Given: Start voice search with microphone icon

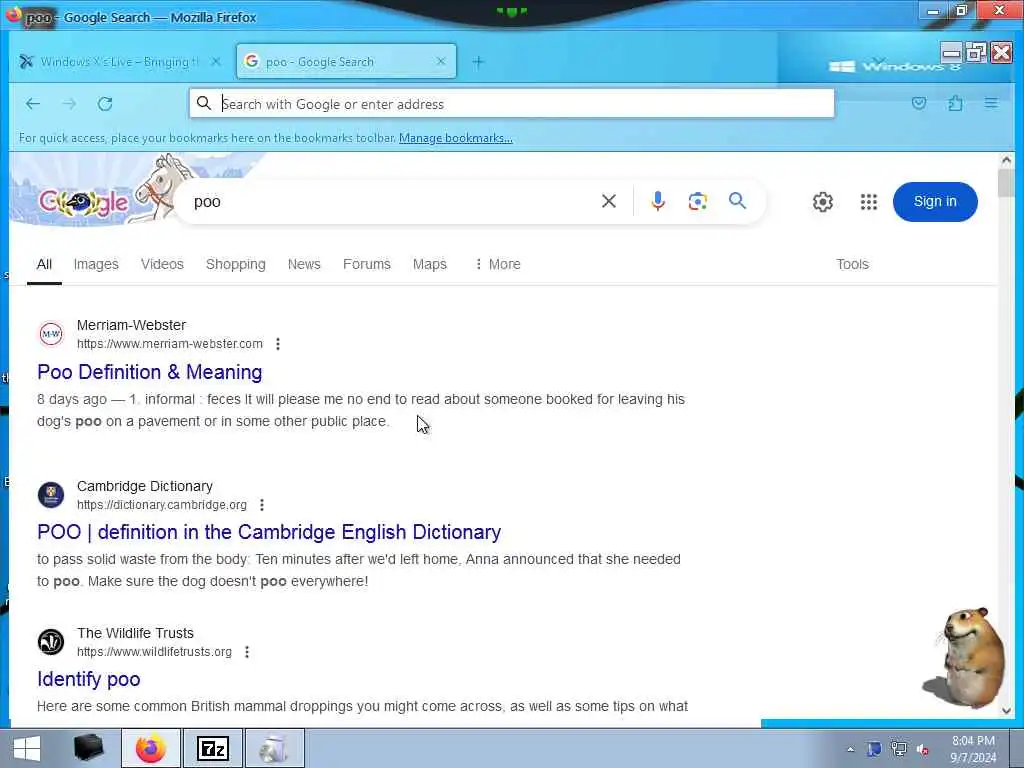Looking at the screenshot, I should pos(658,201).
